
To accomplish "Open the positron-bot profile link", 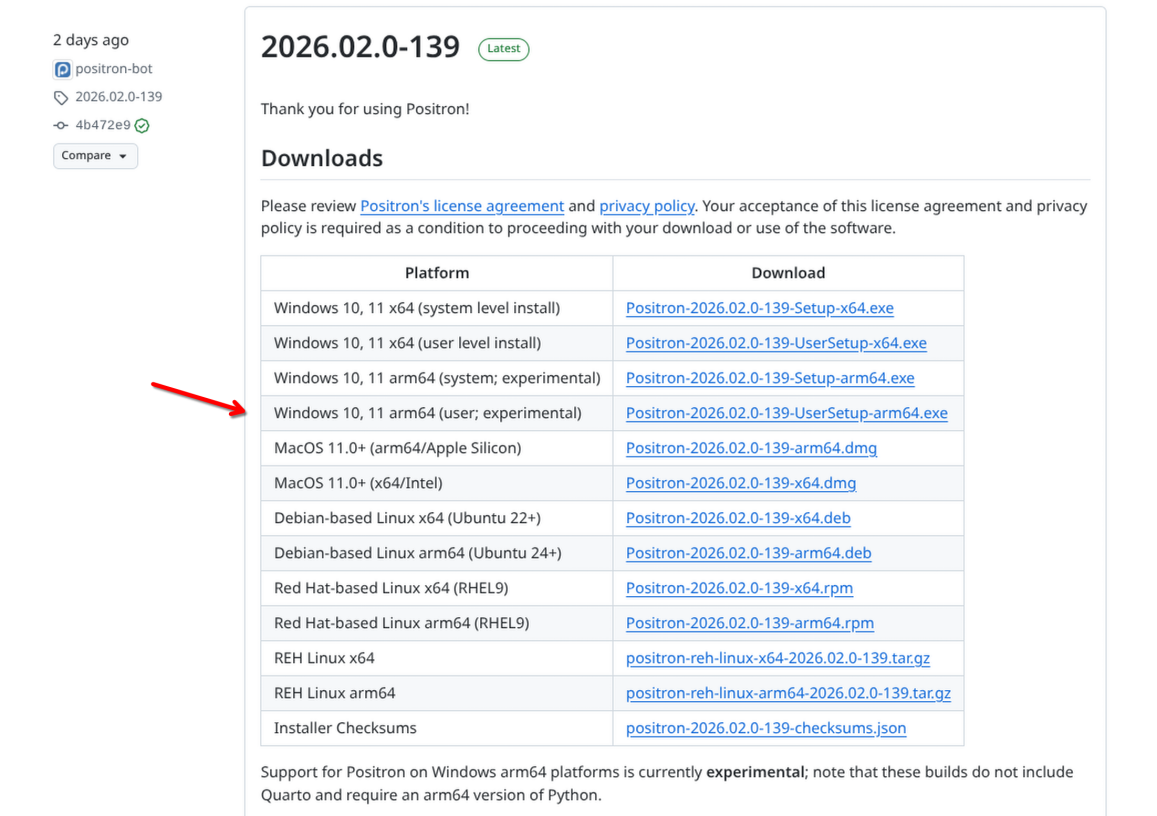I will [x=114, y=69].
